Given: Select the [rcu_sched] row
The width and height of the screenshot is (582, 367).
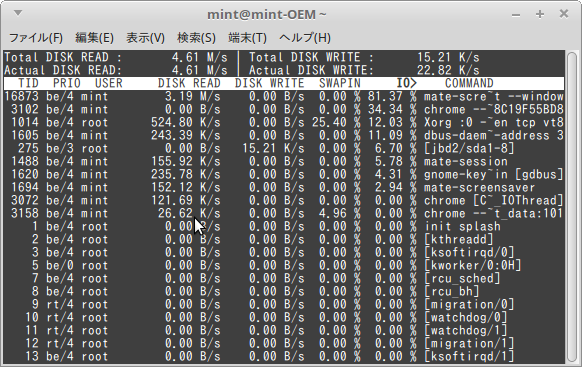Looking at the screenshot, I should coord(284,278).
